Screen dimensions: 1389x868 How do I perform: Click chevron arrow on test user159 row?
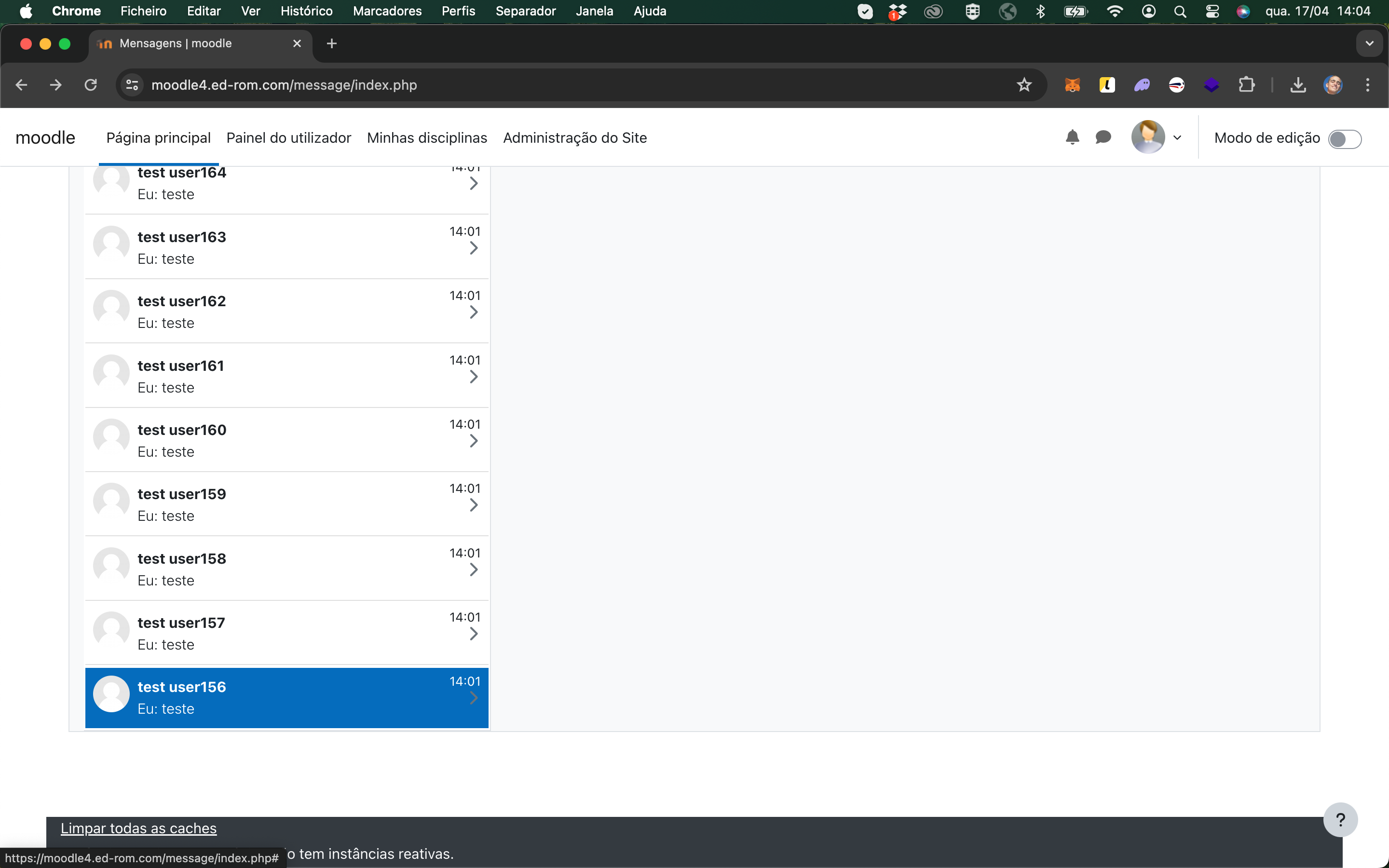point(474,505)
